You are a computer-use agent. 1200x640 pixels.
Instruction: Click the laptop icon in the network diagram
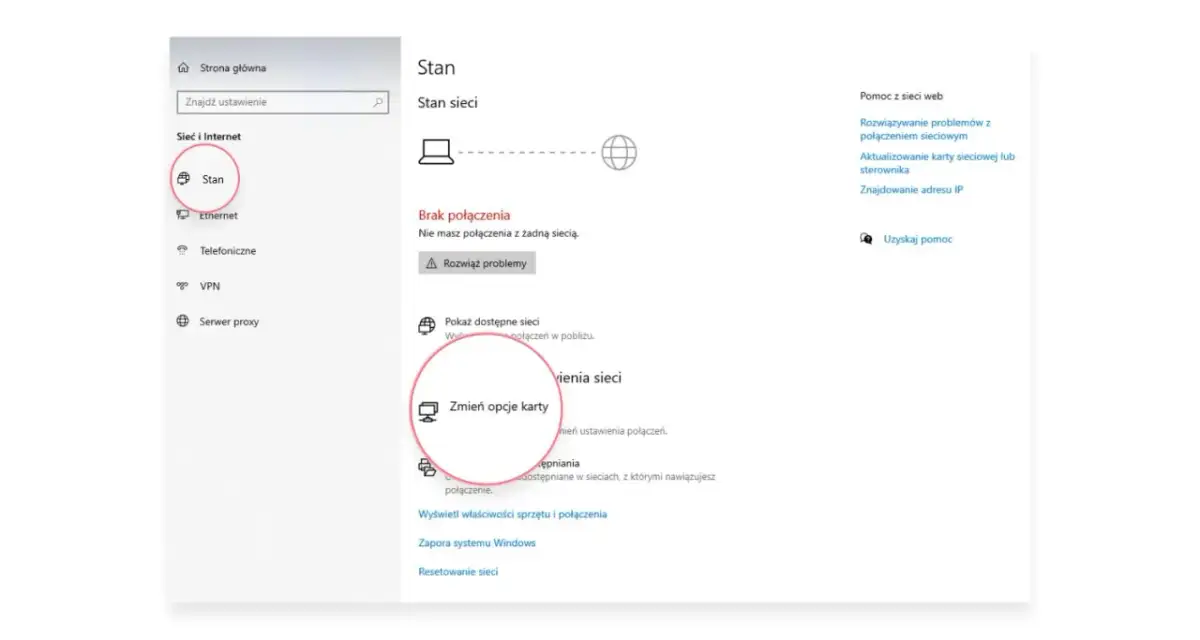coord(434,151)
